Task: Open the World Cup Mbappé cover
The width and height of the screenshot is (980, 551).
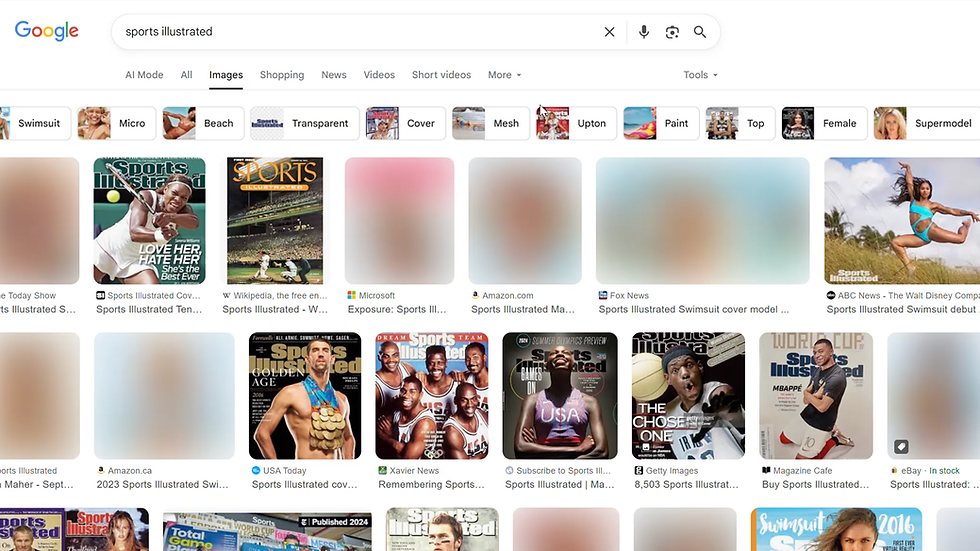Action: pos(816,395)
